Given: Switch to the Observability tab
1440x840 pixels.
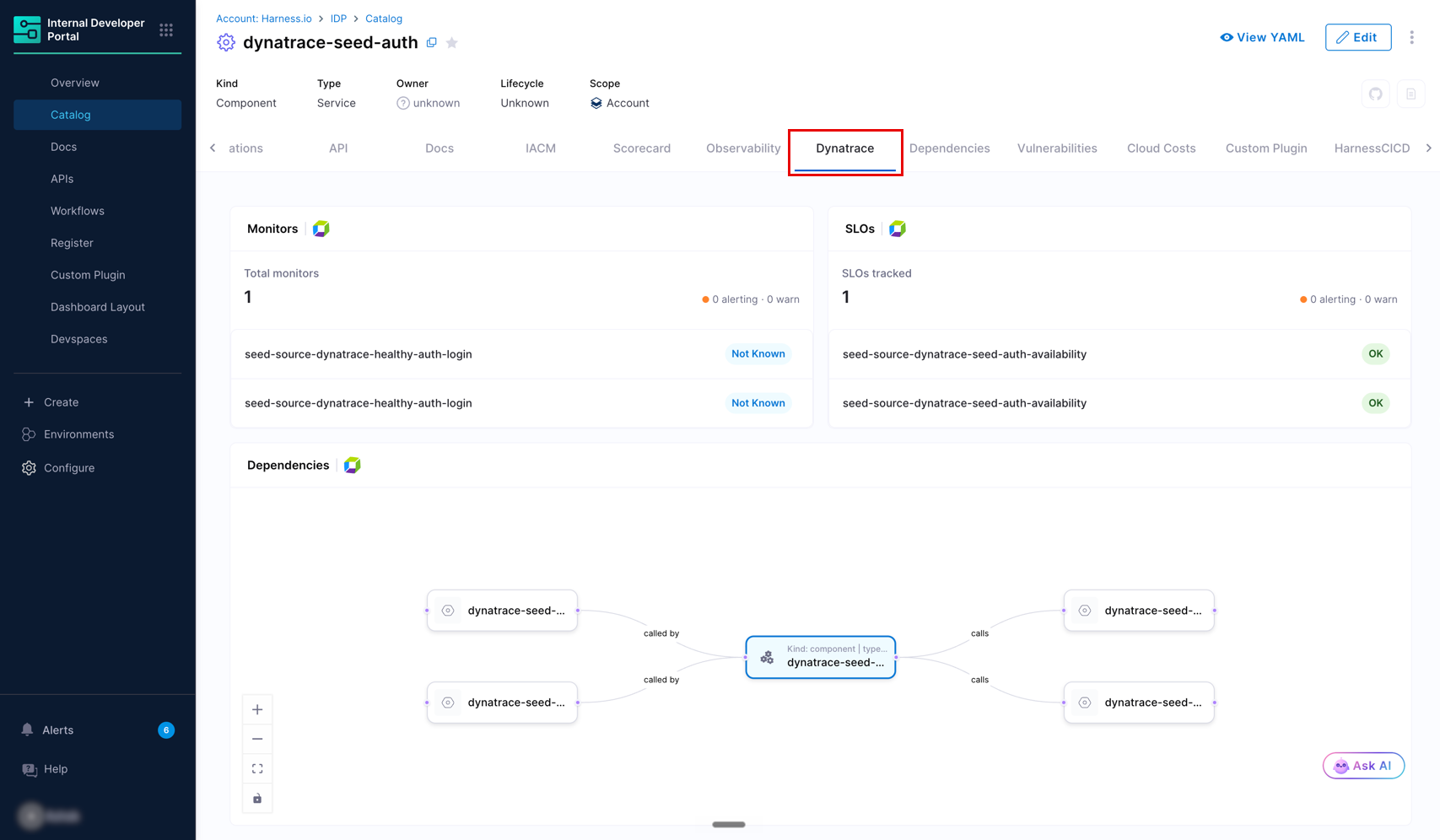Looking at the screenshot, I should tap(743, 148).
